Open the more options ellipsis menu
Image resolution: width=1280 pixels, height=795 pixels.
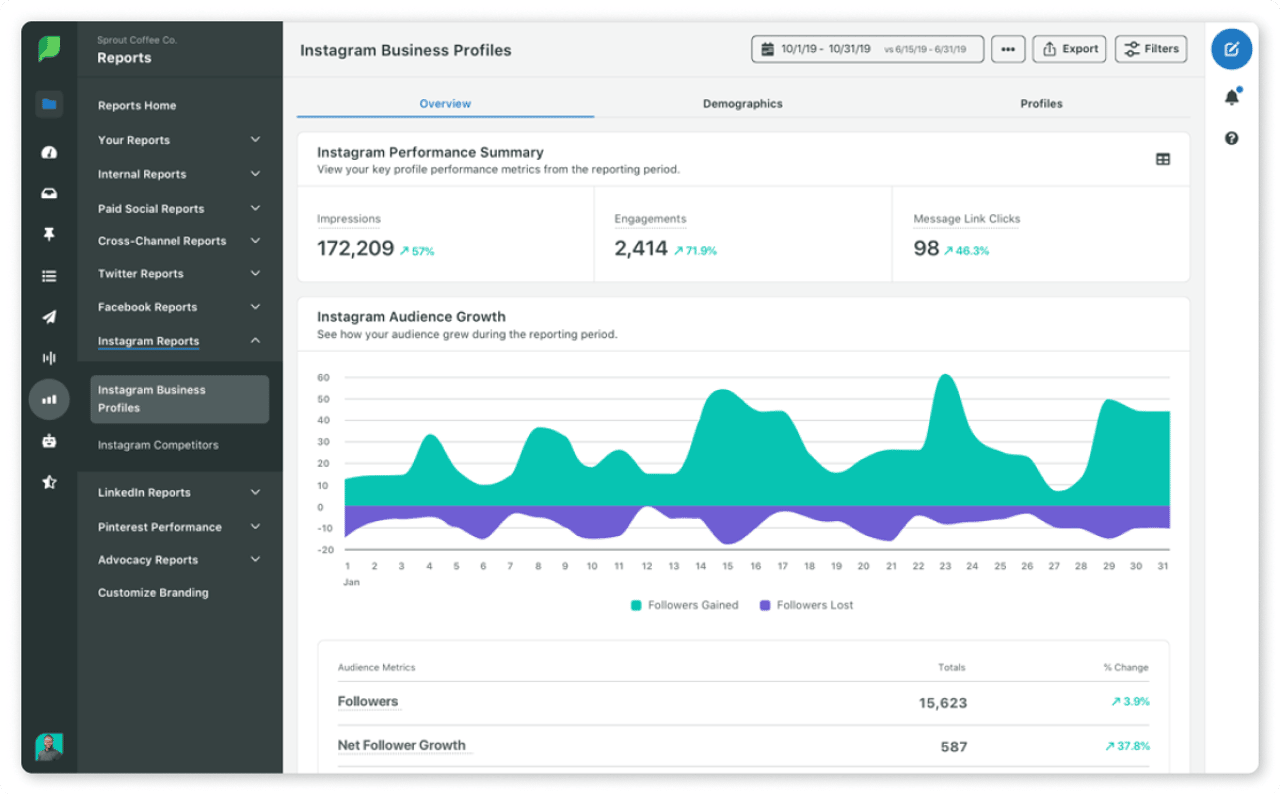point(1008,48)
